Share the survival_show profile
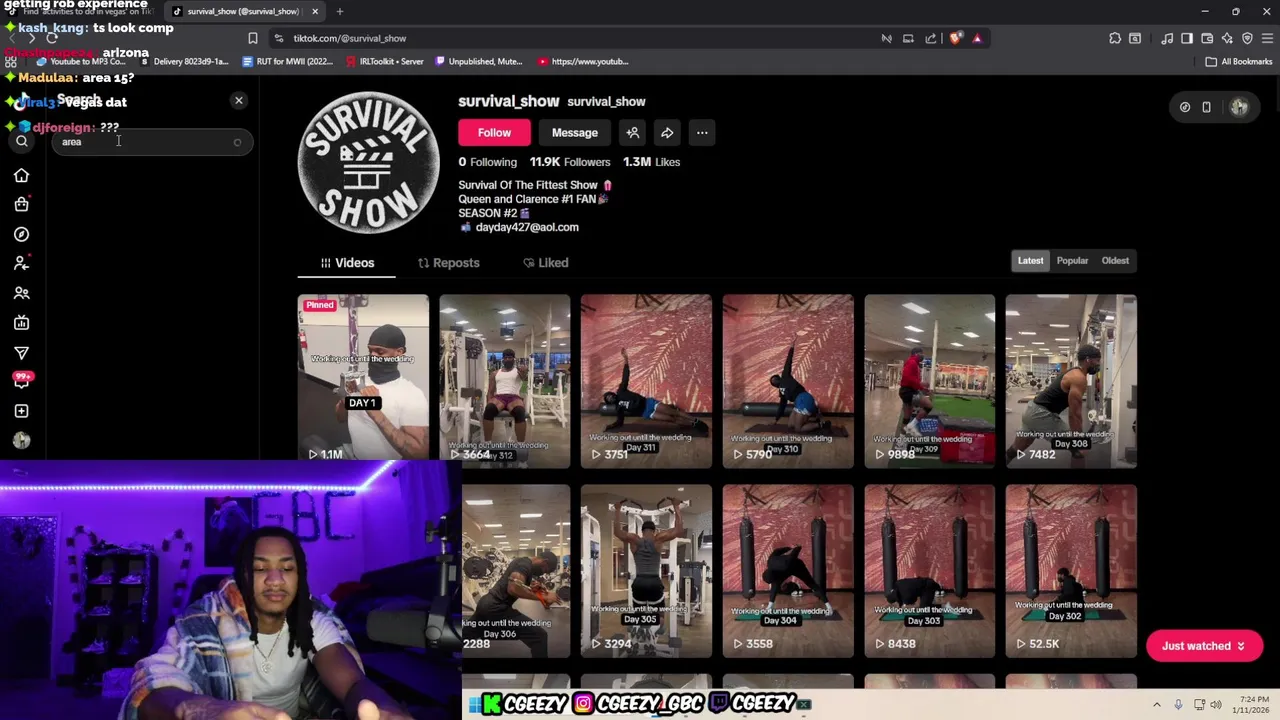This screenshot has width=1280, height=720. click(667, 132)
